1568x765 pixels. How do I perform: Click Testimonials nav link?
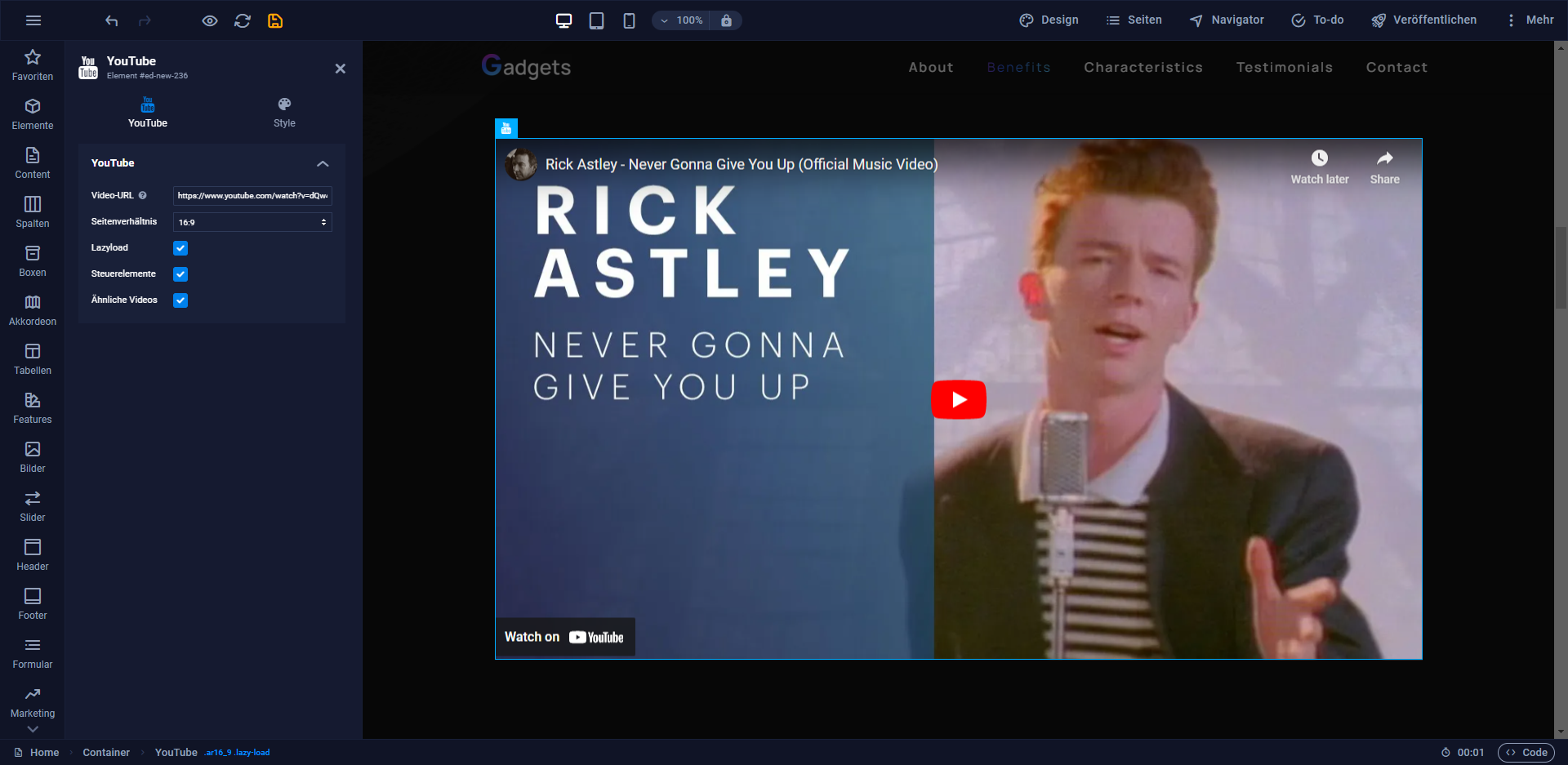point(1285,67)
